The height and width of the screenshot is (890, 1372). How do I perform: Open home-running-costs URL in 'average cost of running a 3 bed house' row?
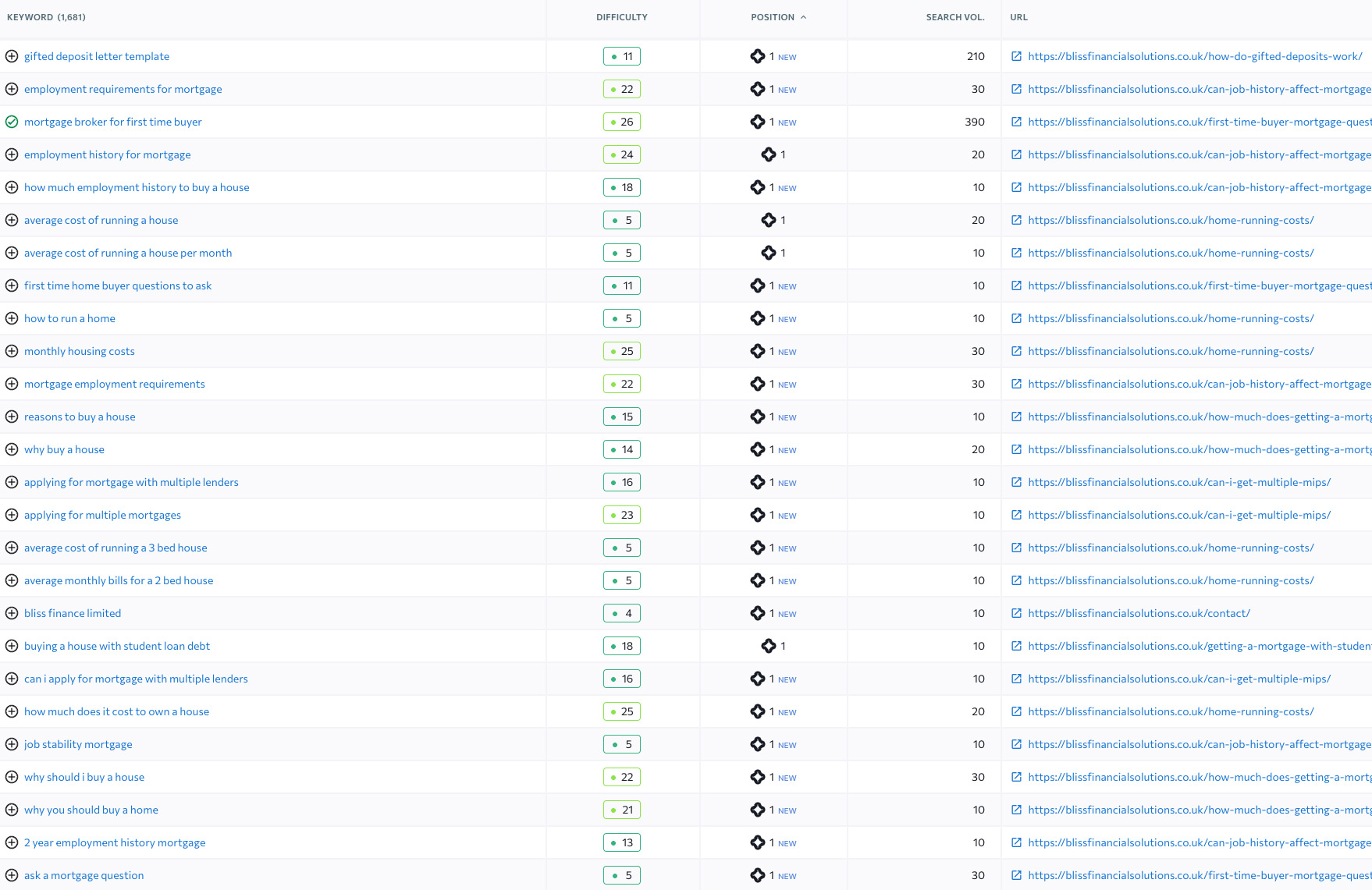(1171, 548)
